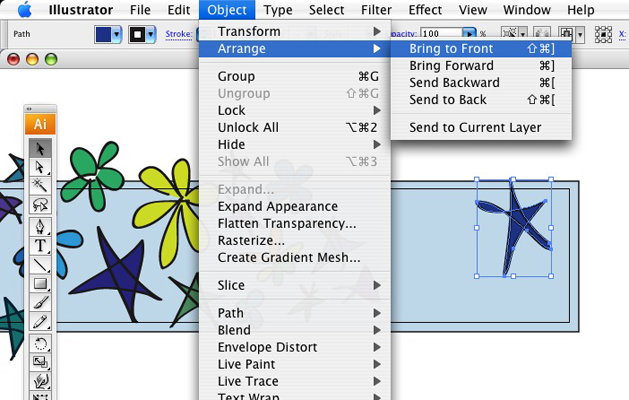This screenshot has width=629, height=400.
Task: Select the Lasso tool
Action: (x=40, y=205)
